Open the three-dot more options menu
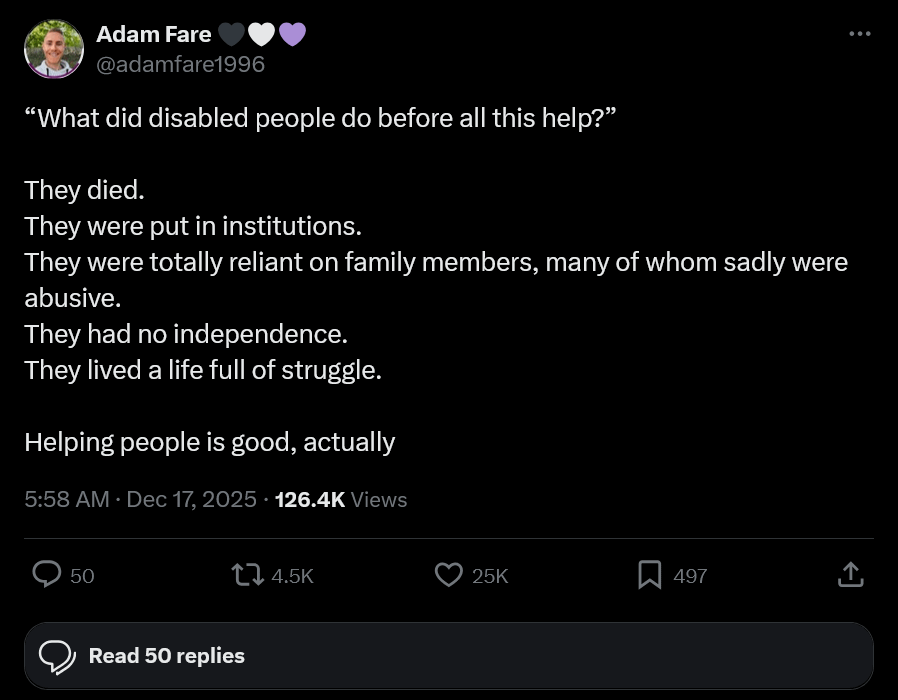The image size is (898, 700). click(859, 34)
